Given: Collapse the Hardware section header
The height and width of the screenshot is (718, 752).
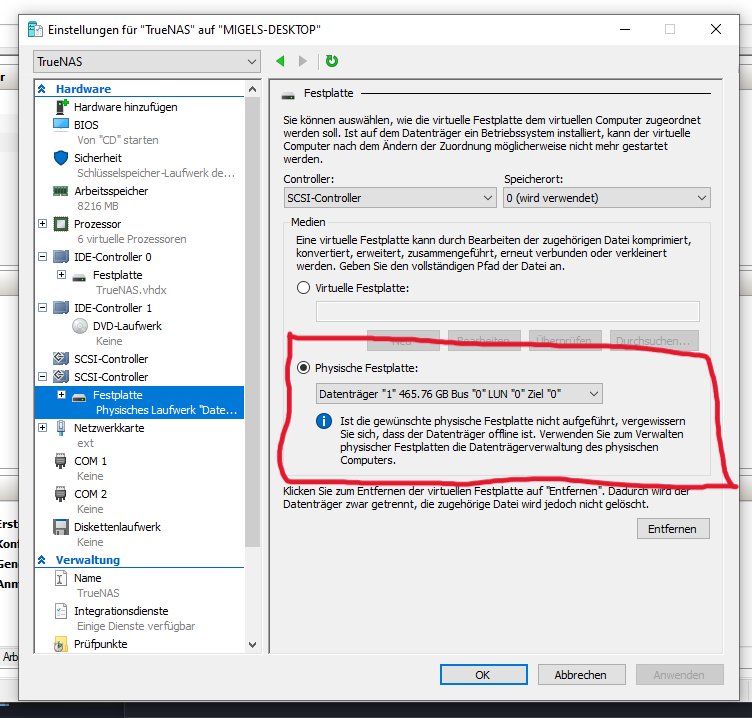Looking at the screenshot, I should tap(42, 89).
